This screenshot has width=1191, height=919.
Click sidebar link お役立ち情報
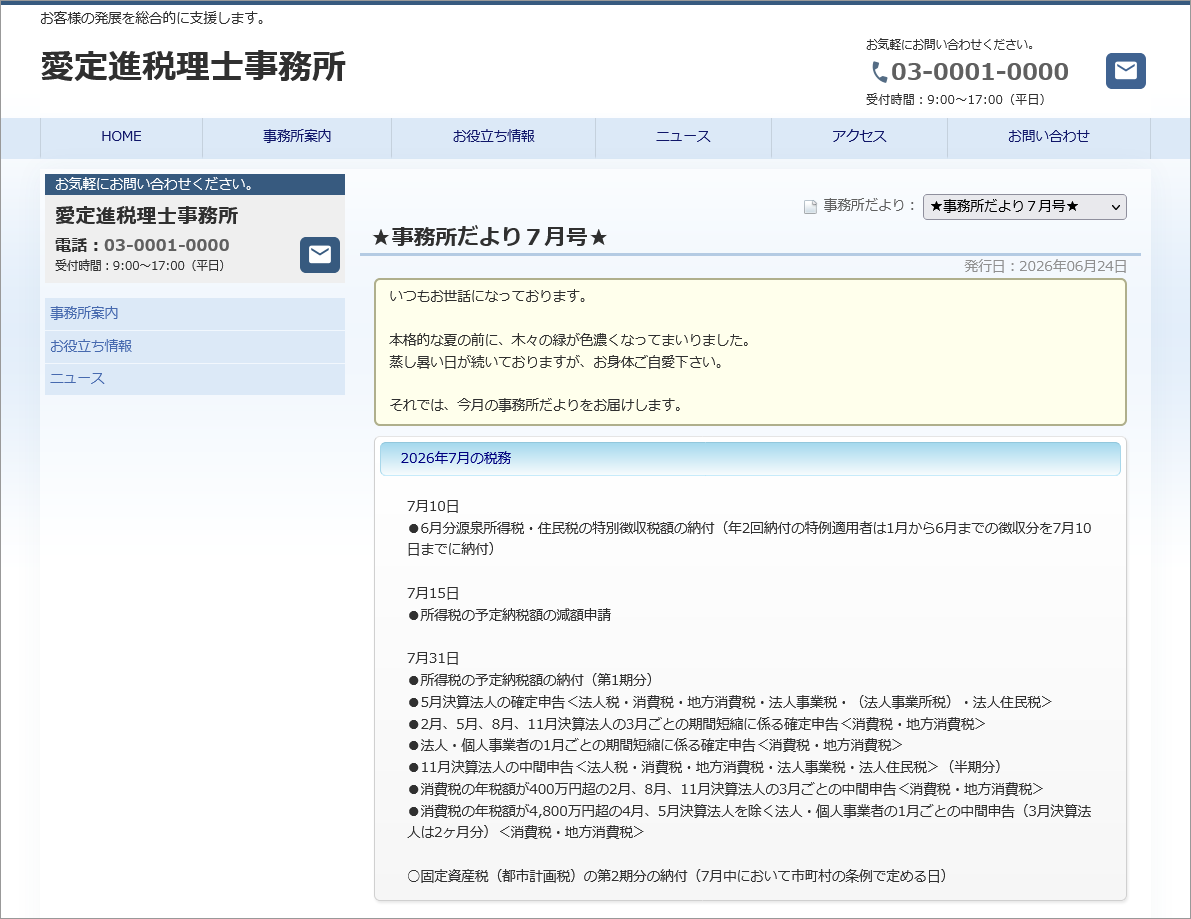point(194,346)
